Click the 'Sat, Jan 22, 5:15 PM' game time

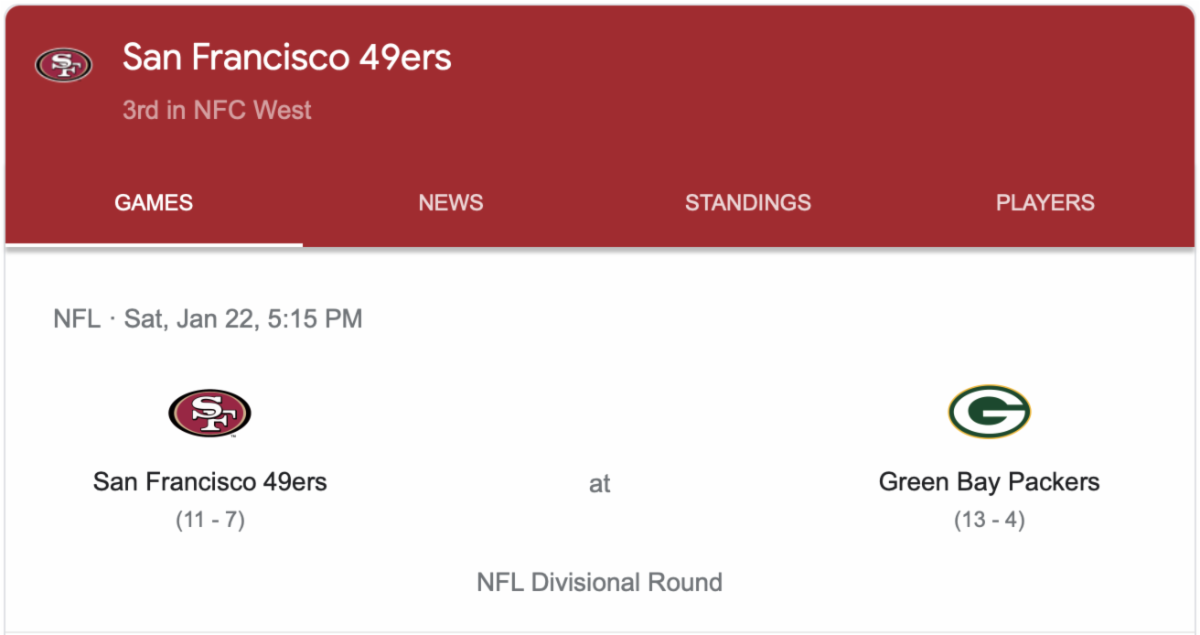243,319
